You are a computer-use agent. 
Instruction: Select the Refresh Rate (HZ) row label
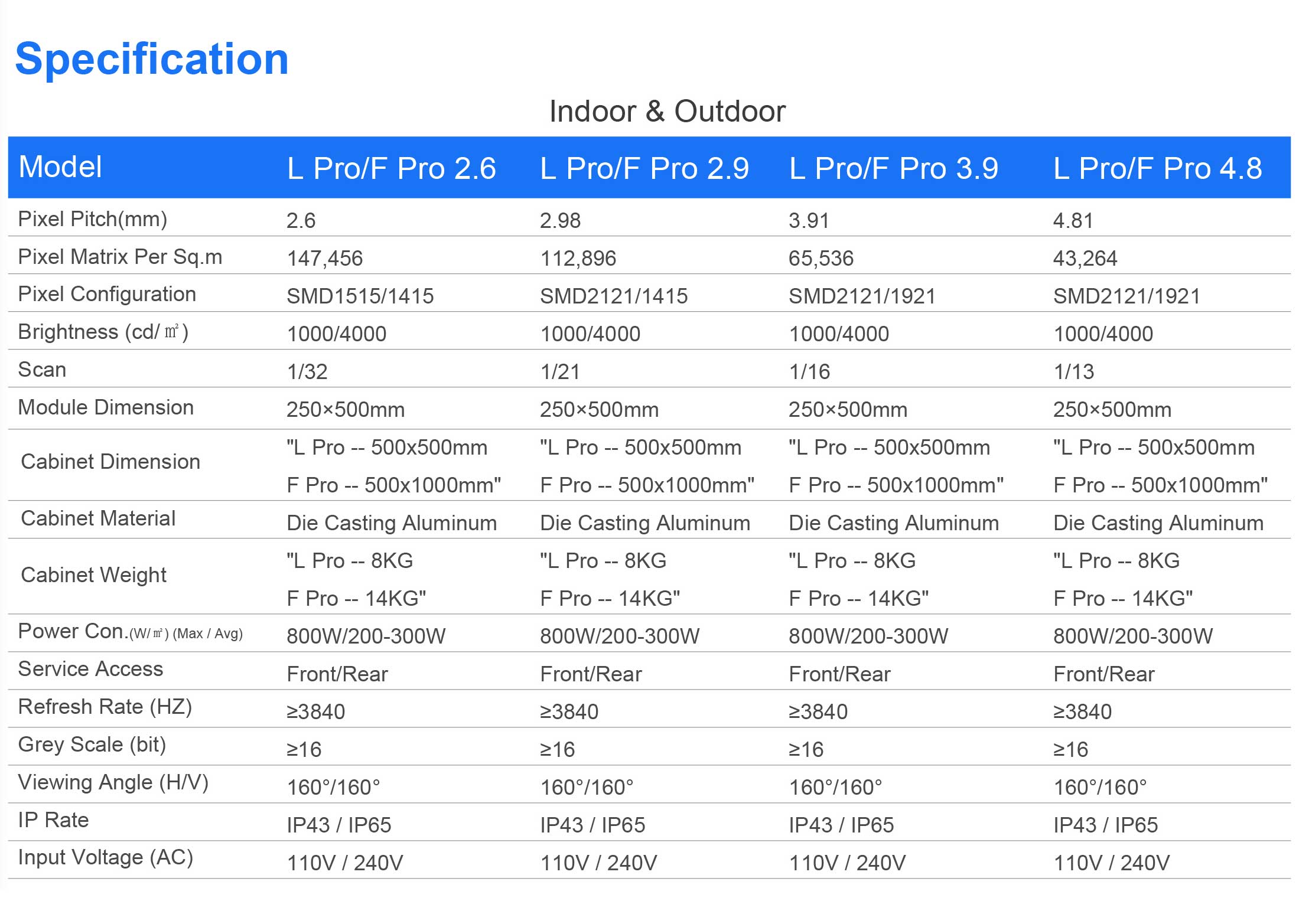105,707
